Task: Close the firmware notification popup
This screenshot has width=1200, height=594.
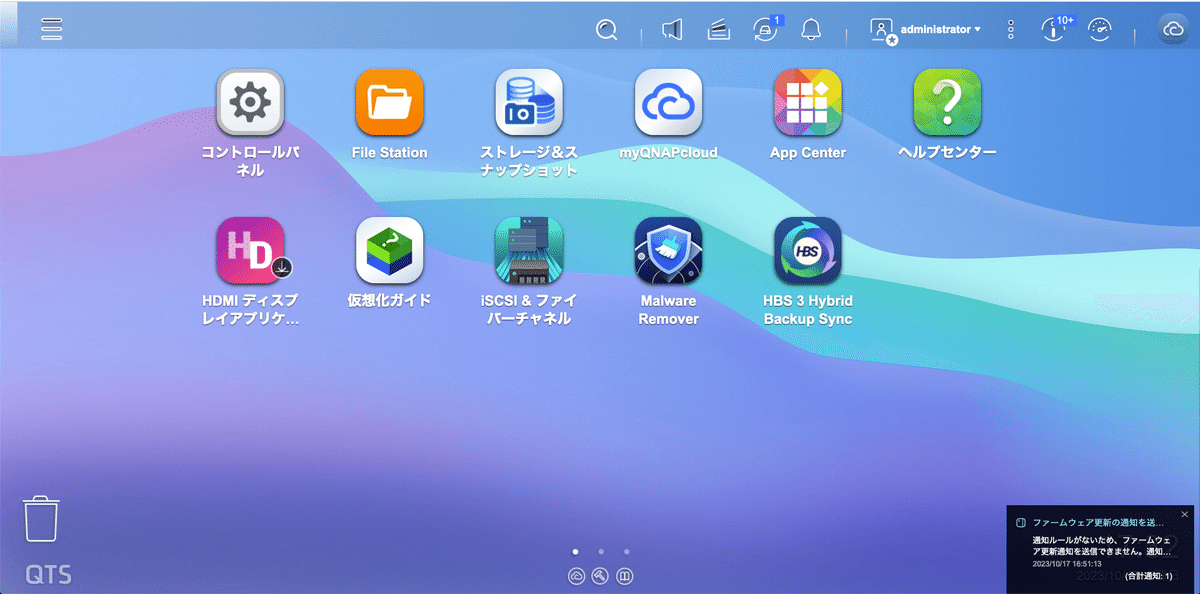Action: tap(1185, 514)
